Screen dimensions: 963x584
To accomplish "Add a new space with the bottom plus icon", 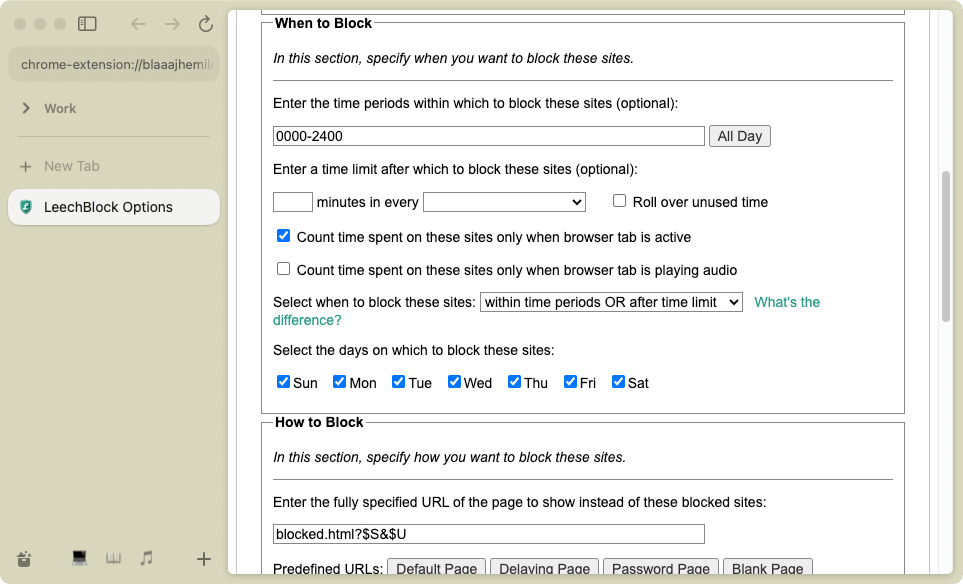I will pyautogui.click(x=203, y=559).
